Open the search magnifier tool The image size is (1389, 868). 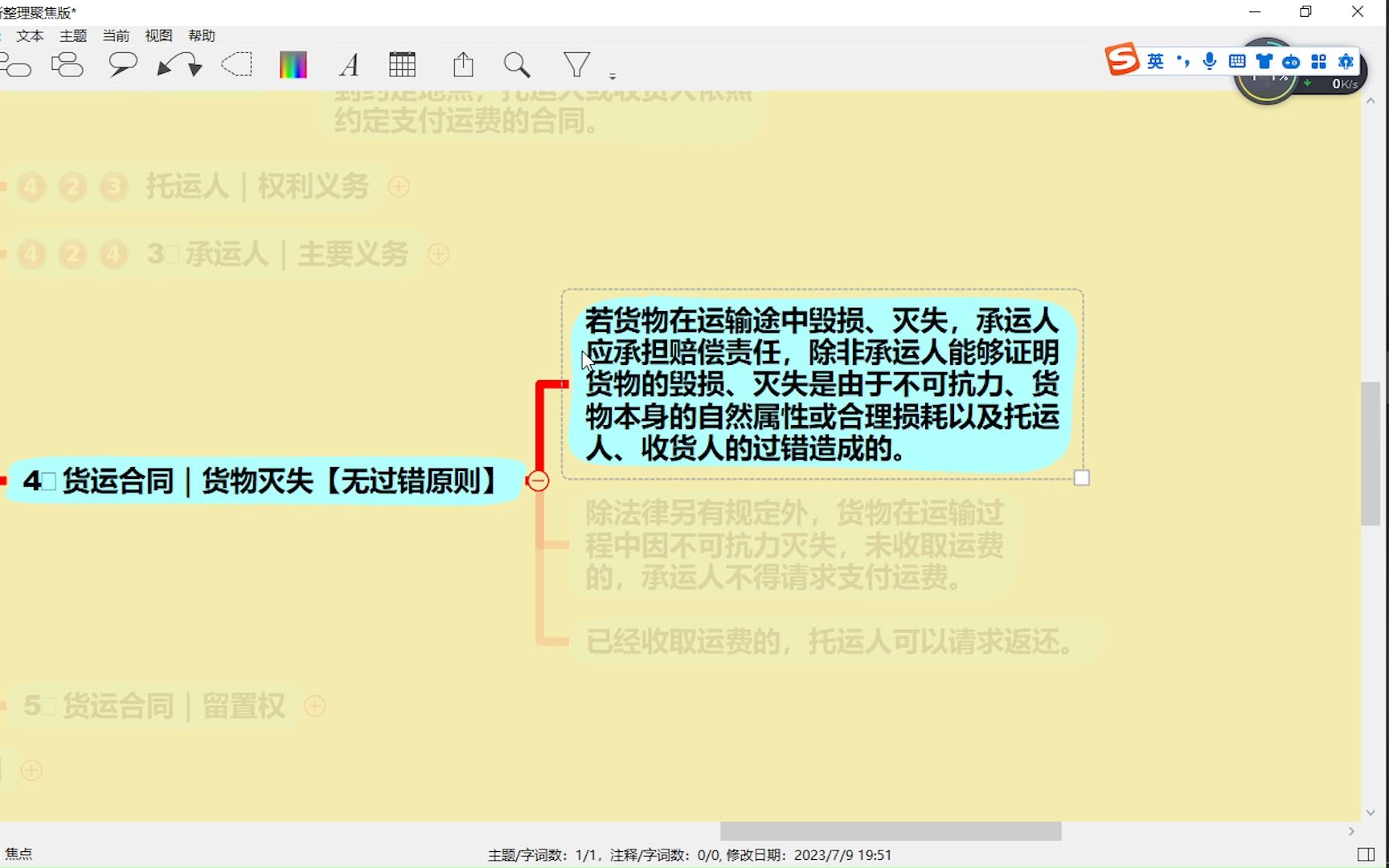point(517,64)
